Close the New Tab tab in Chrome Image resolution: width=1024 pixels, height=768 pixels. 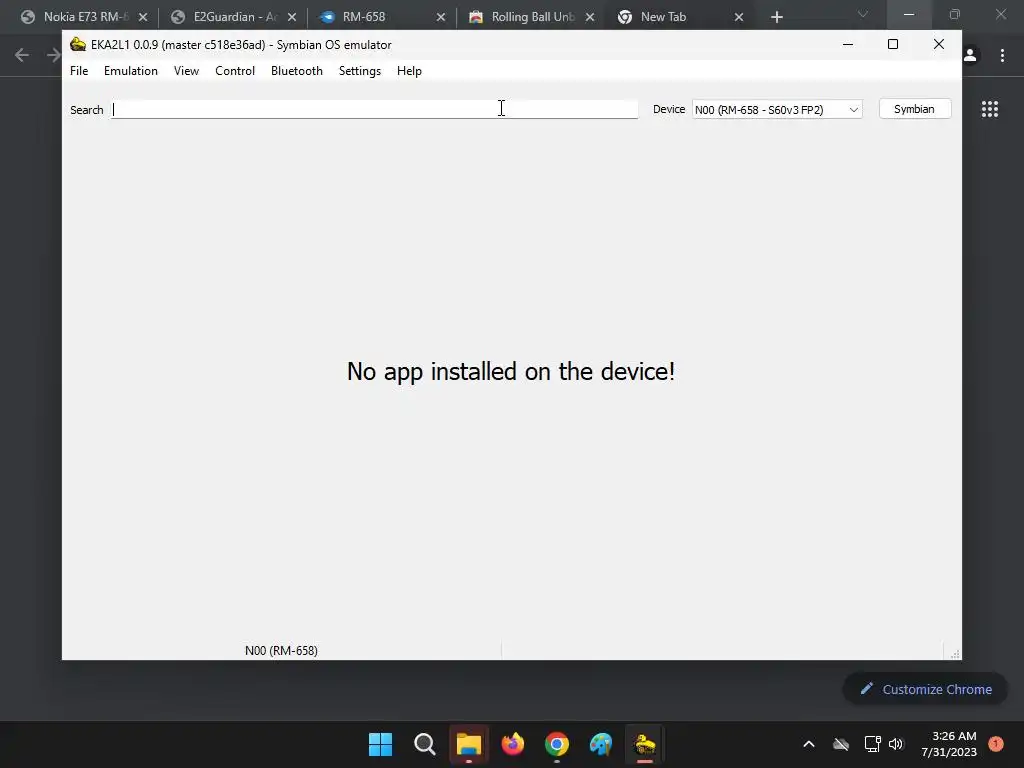(x=739, y=17)
